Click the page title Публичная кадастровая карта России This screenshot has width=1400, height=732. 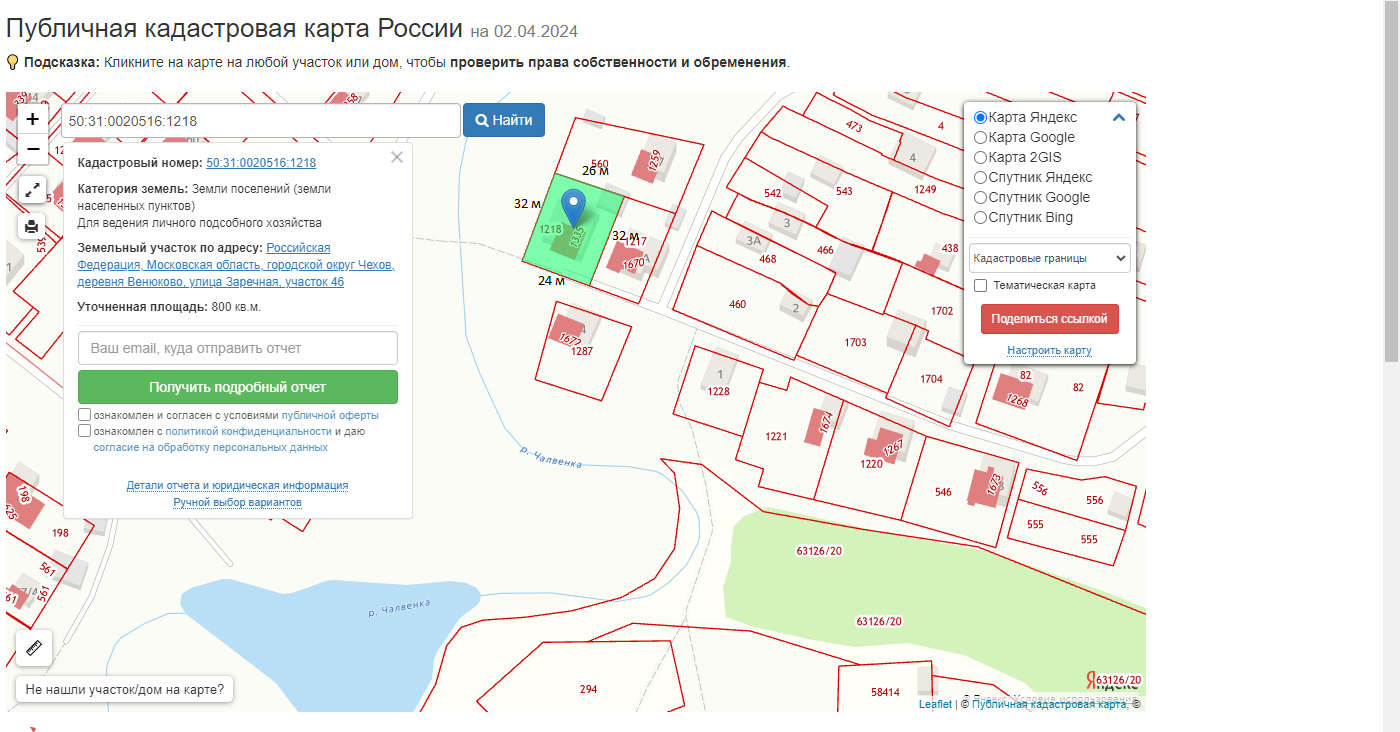point(234,29)
